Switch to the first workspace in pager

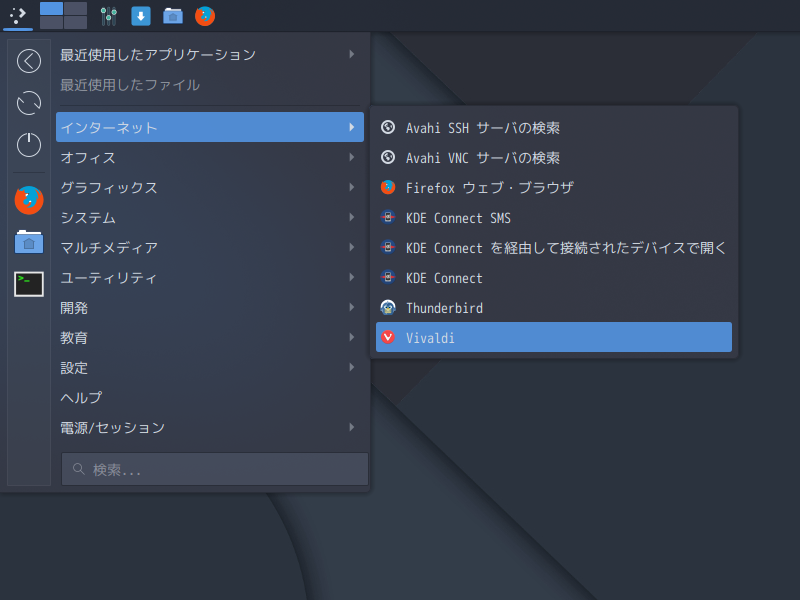click(x=52, y=9)
